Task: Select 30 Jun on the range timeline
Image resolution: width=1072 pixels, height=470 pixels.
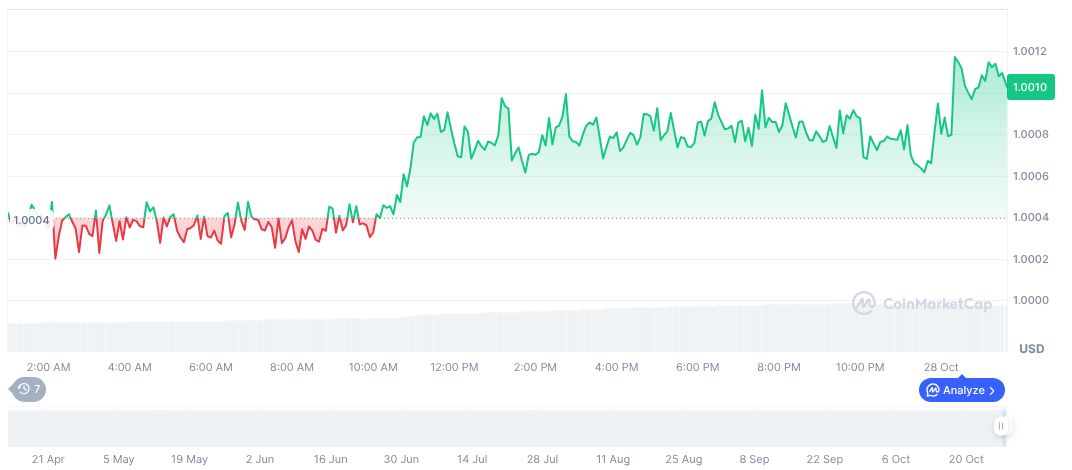Action: (402, 459)
